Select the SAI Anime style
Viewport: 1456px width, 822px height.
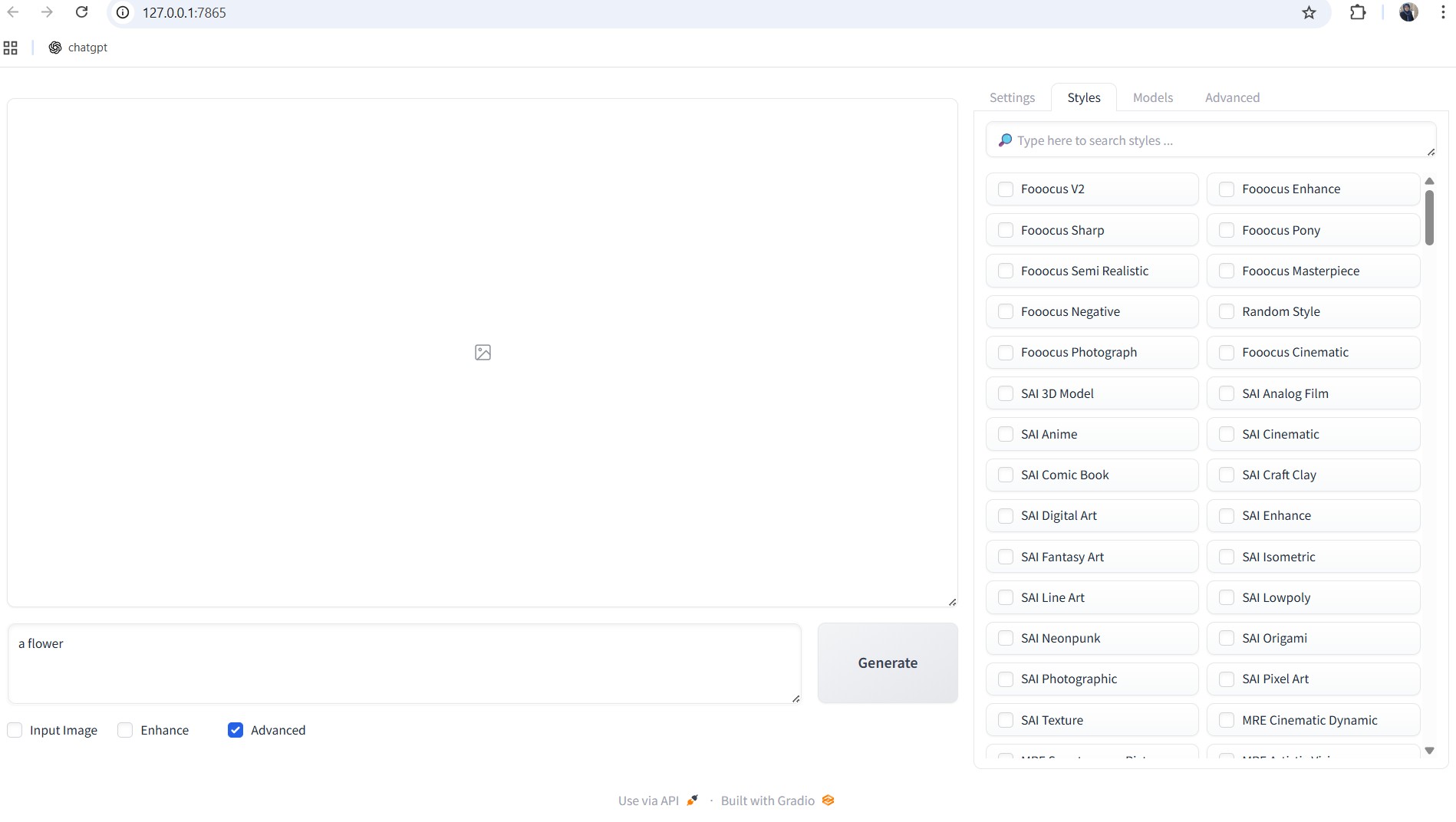click(1006, 434)
